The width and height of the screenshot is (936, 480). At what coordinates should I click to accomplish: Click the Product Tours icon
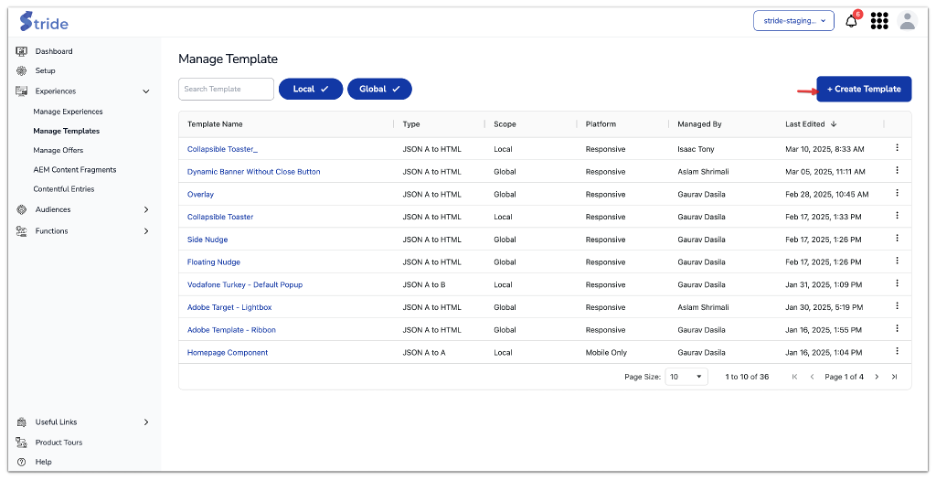[x=21, y=442]
